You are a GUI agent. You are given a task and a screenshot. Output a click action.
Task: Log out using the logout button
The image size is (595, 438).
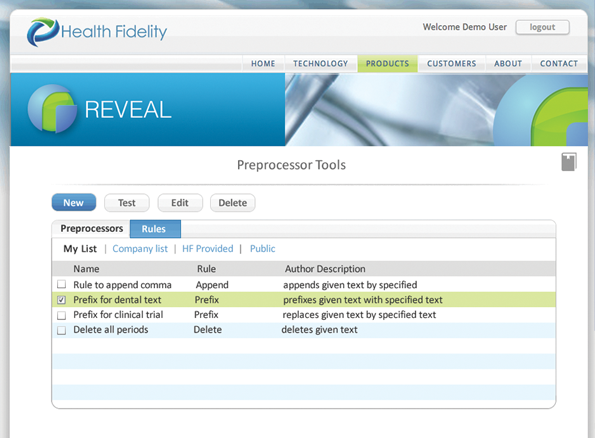click(x=542, y=27)
